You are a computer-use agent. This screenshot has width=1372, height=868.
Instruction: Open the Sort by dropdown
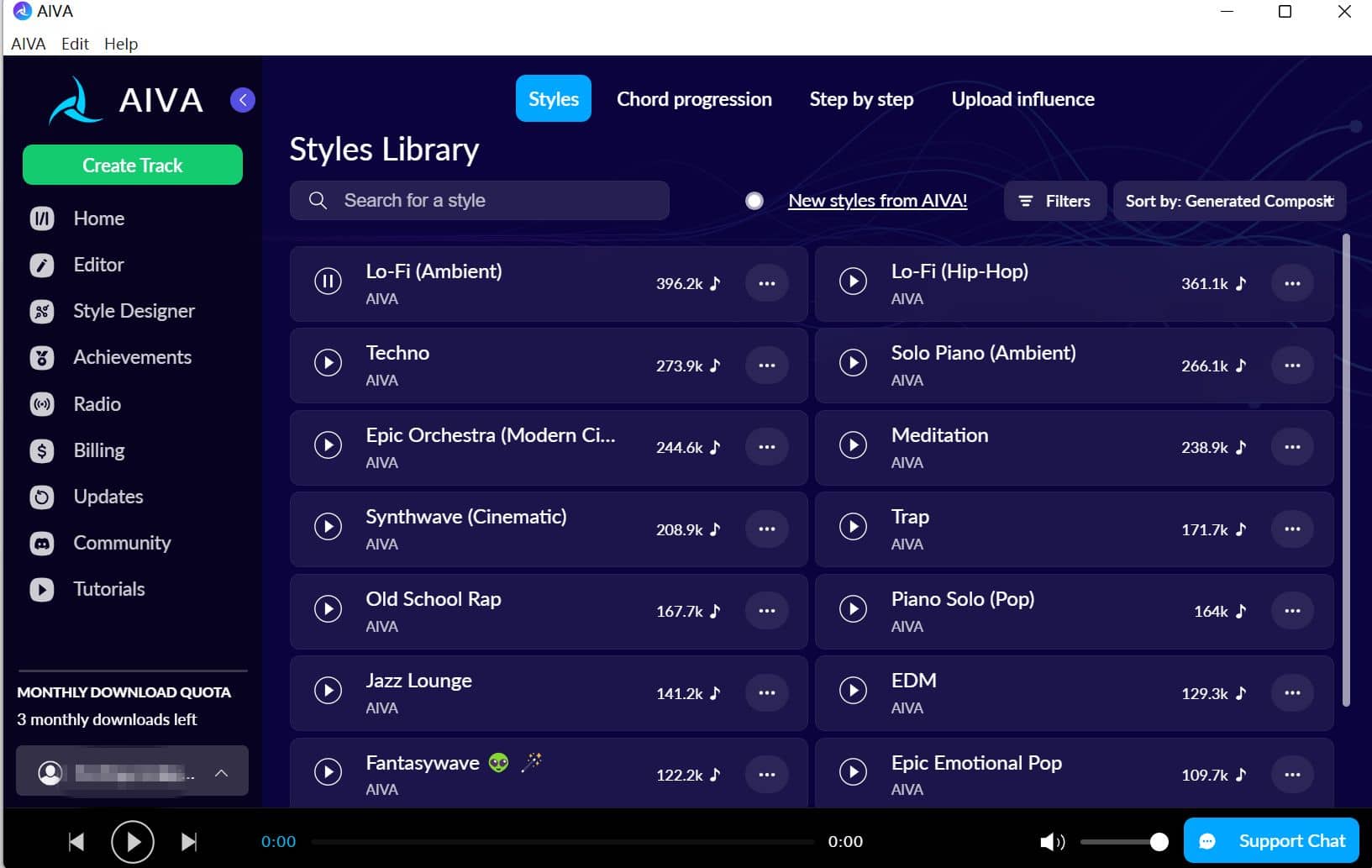(1228, 201)
